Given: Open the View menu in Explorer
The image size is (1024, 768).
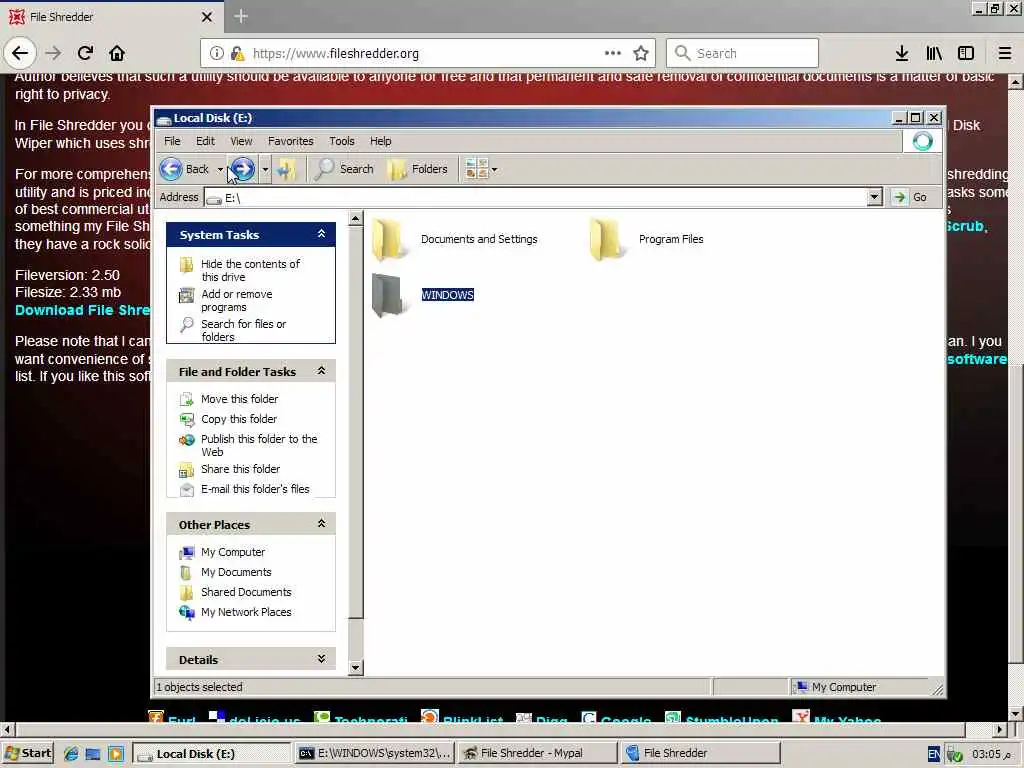Looking at the screenshot, I should point(241,141).
